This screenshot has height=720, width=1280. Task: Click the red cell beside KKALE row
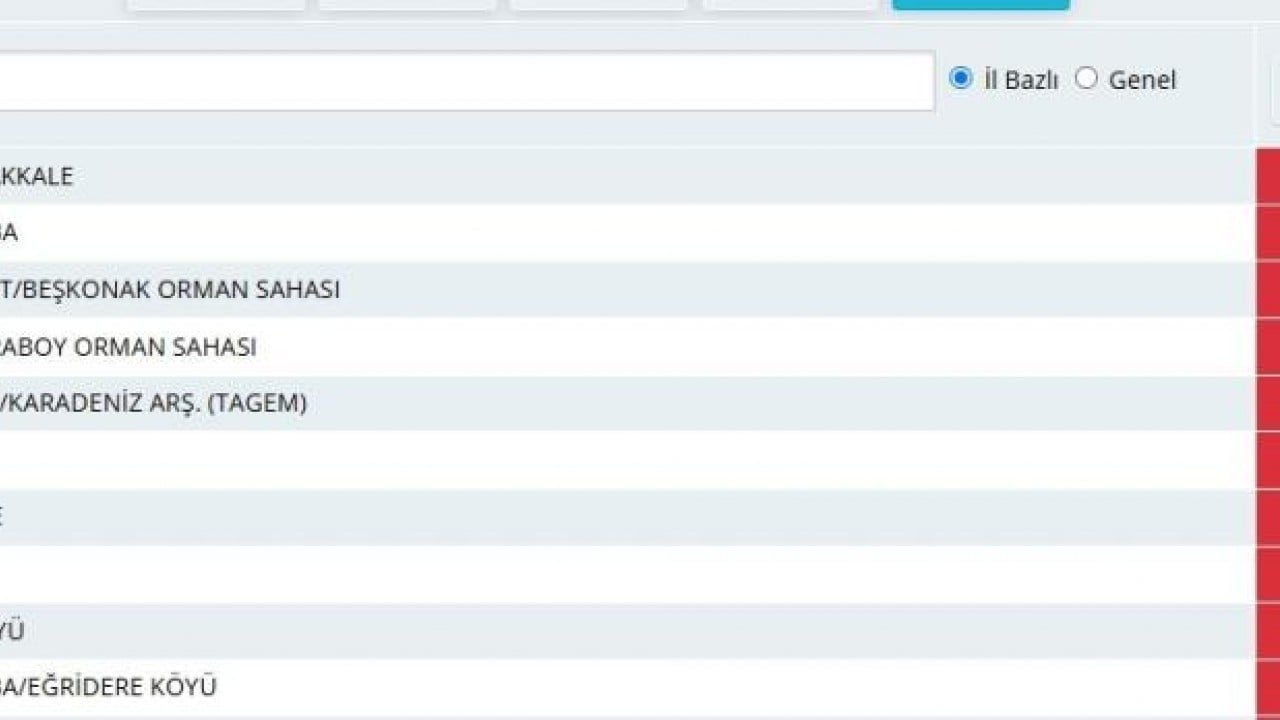pyautogui.click(x=1268, y=176)
